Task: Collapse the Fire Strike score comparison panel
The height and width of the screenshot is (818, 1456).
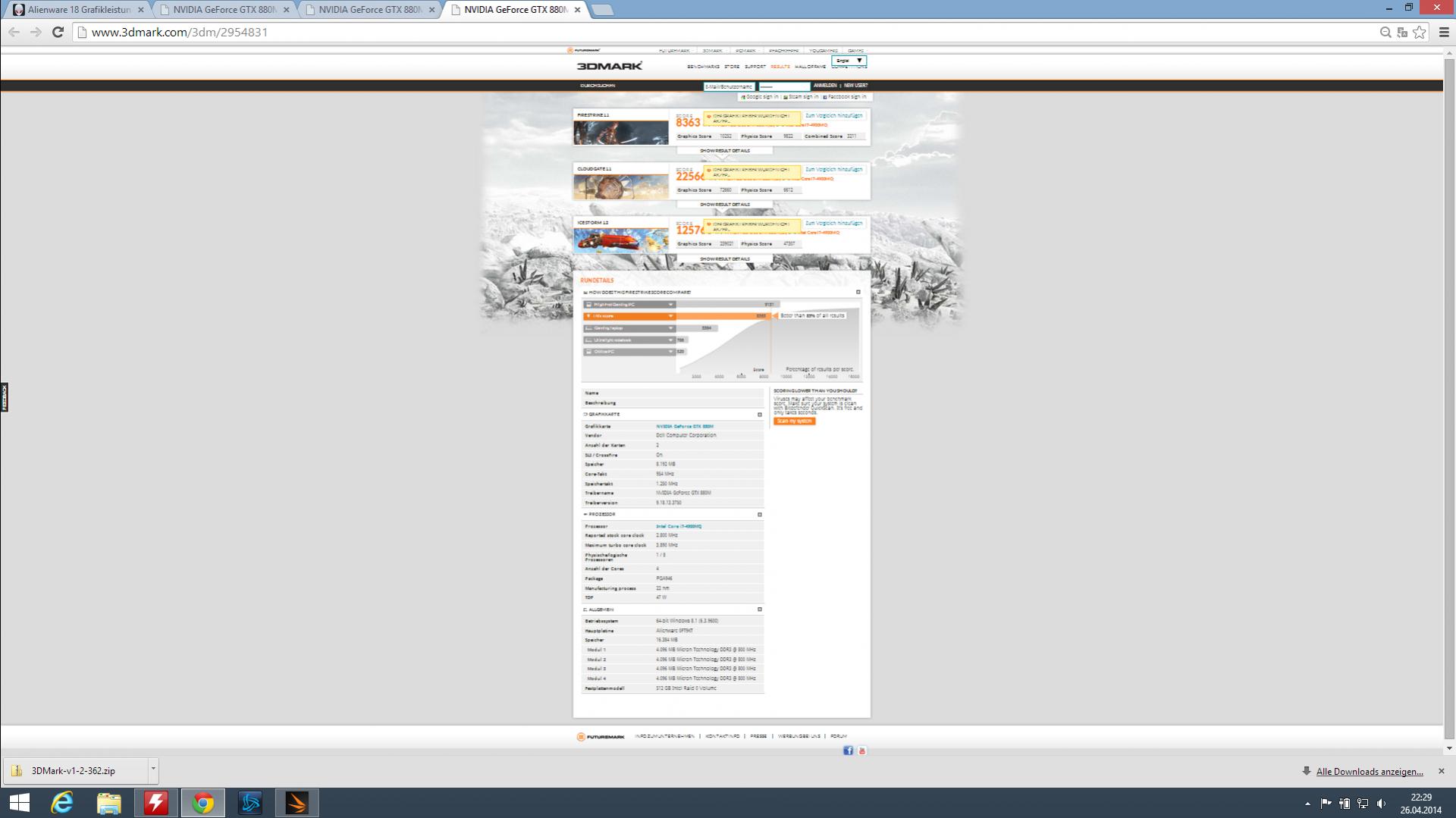Action: 858,292
